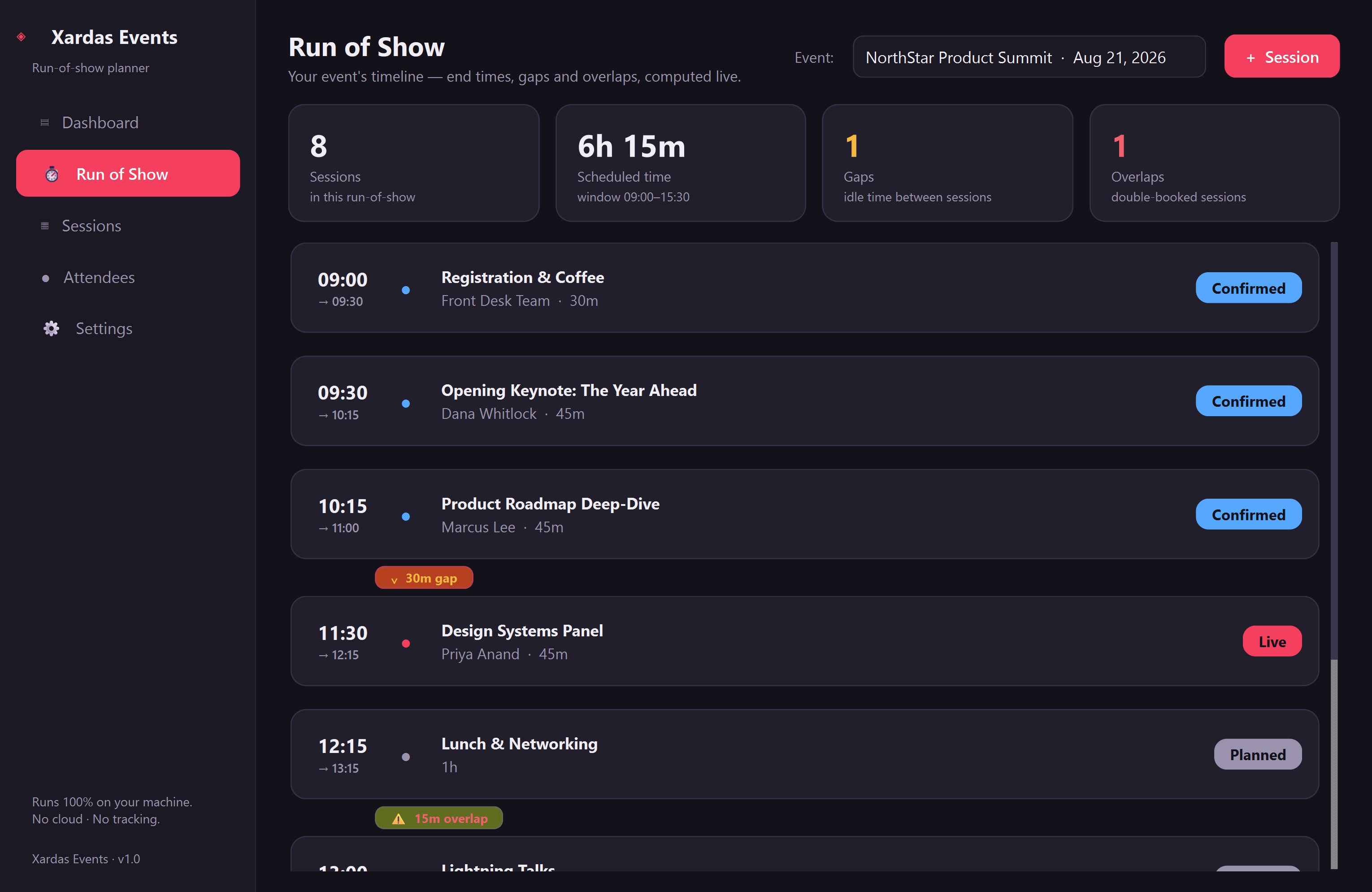Click Priya Anand · 45m speaker line
The image size is (1372, 892).
(504, 654)
